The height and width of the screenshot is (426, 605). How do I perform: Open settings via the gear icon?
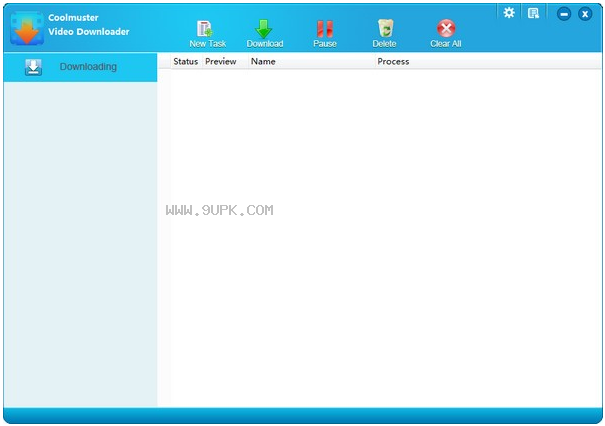[509, 13]
